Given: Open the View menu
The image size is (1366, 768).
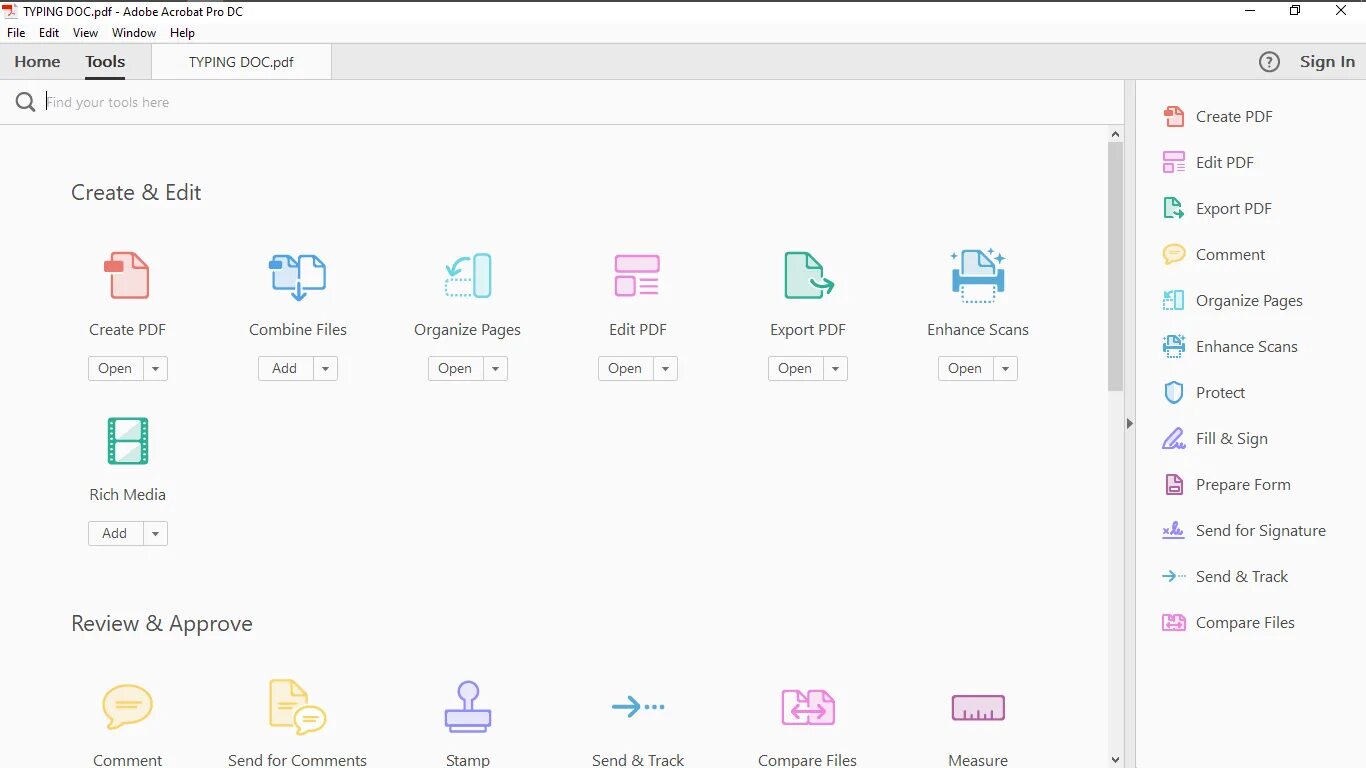Looking at the screenshot, I should (86, 33).
